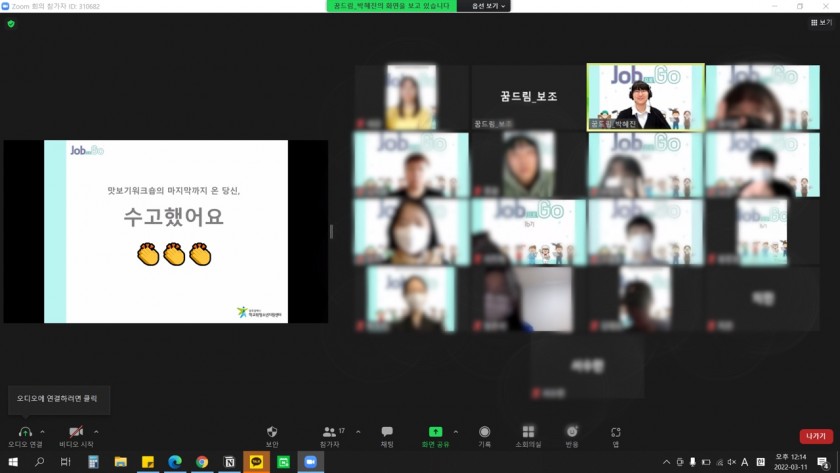
Task: Open the 반응 reactions icon
Action: coord(572,432)
